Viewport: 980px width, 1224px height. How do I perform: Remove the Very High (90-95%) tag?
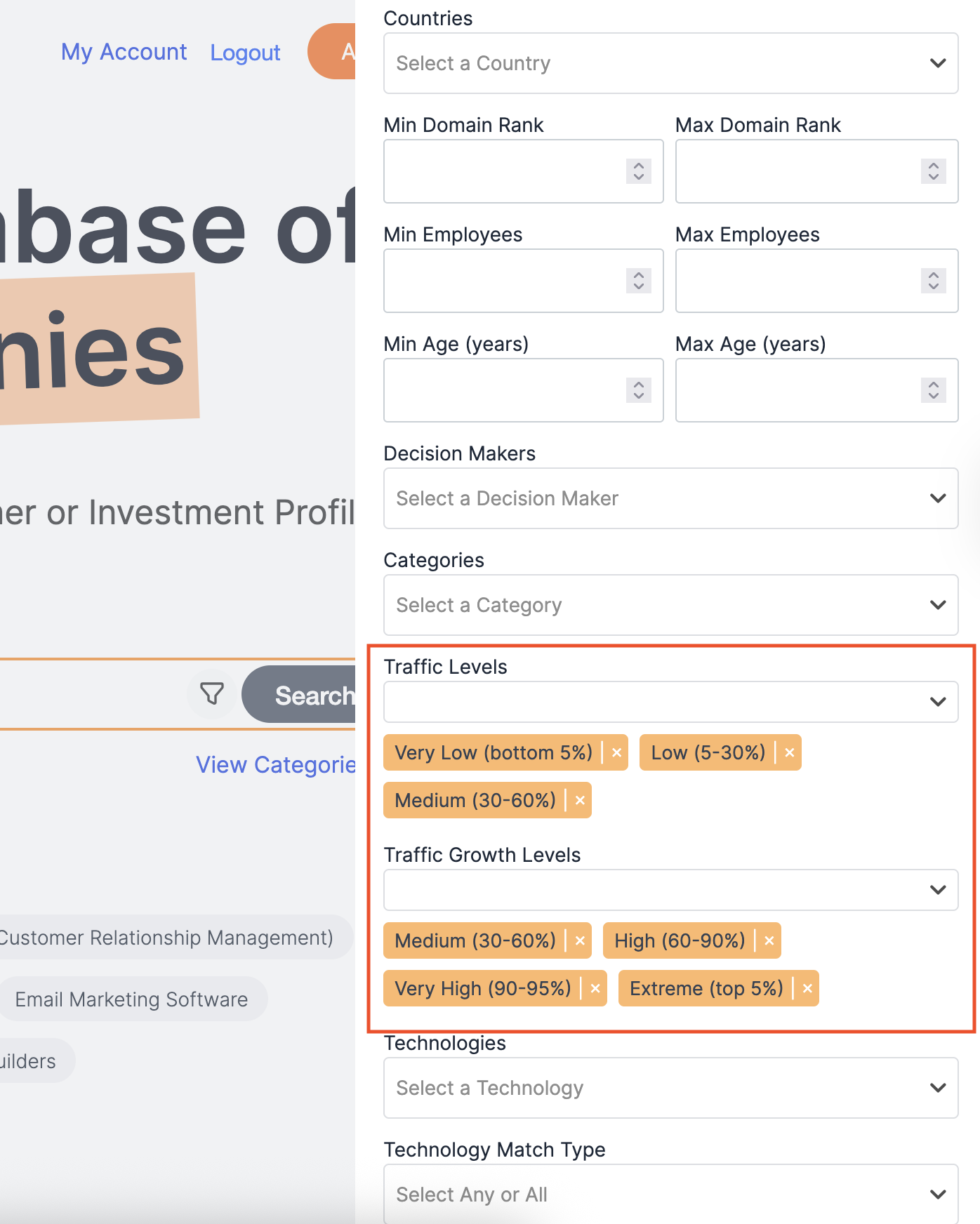point(595,988)
